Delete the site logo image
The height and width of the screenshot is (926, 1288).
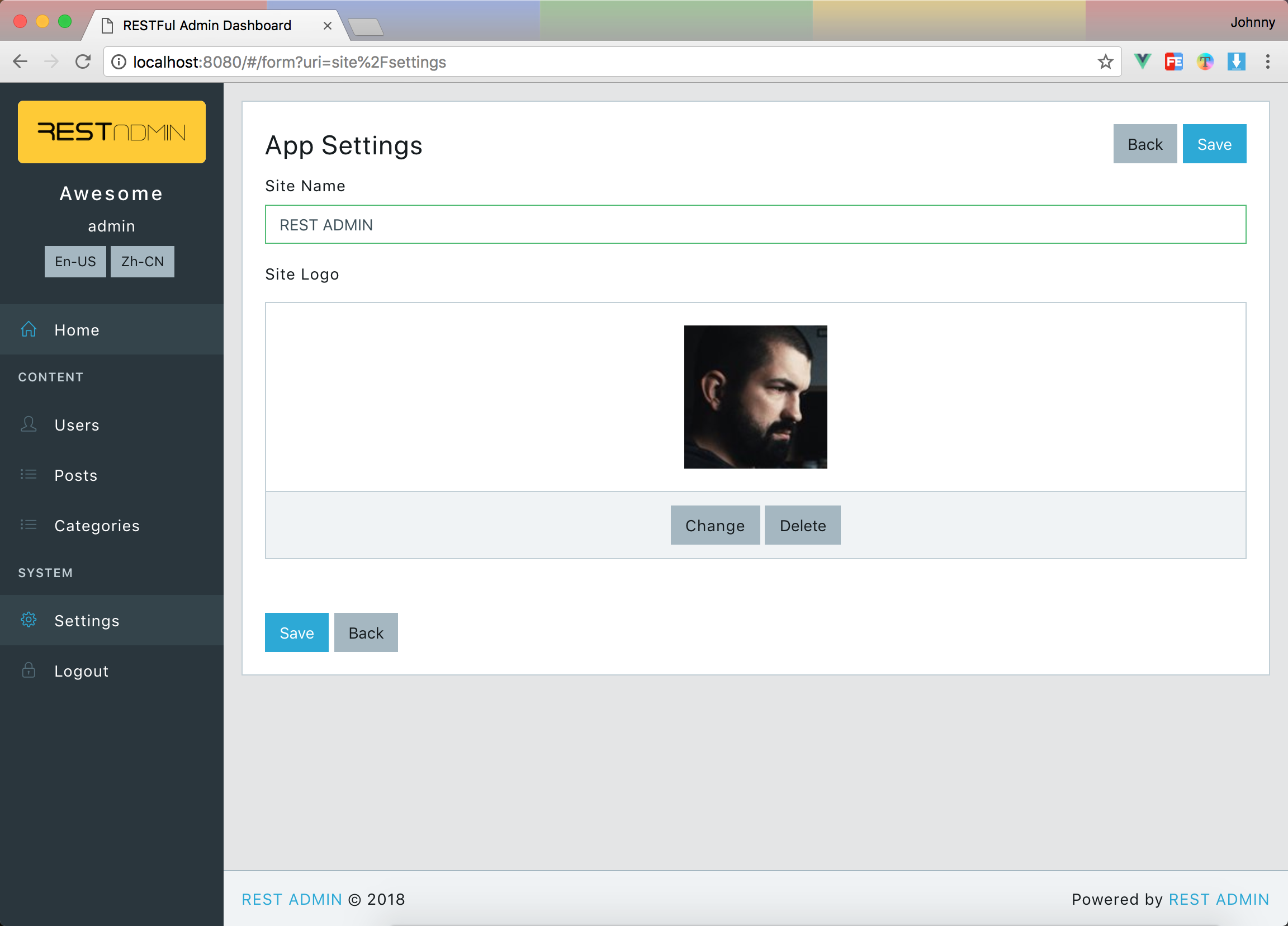pos(802,526)
